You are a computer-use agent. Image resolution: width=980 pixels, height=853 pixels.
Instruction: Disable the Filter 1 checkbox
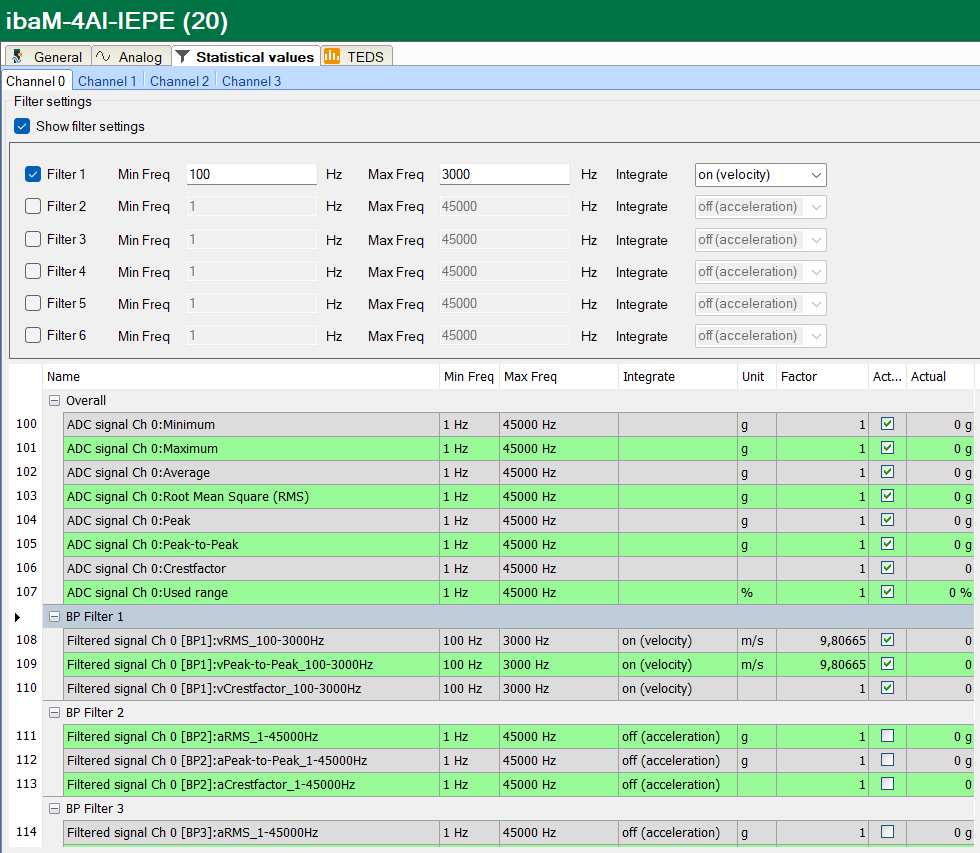[33, 174]
